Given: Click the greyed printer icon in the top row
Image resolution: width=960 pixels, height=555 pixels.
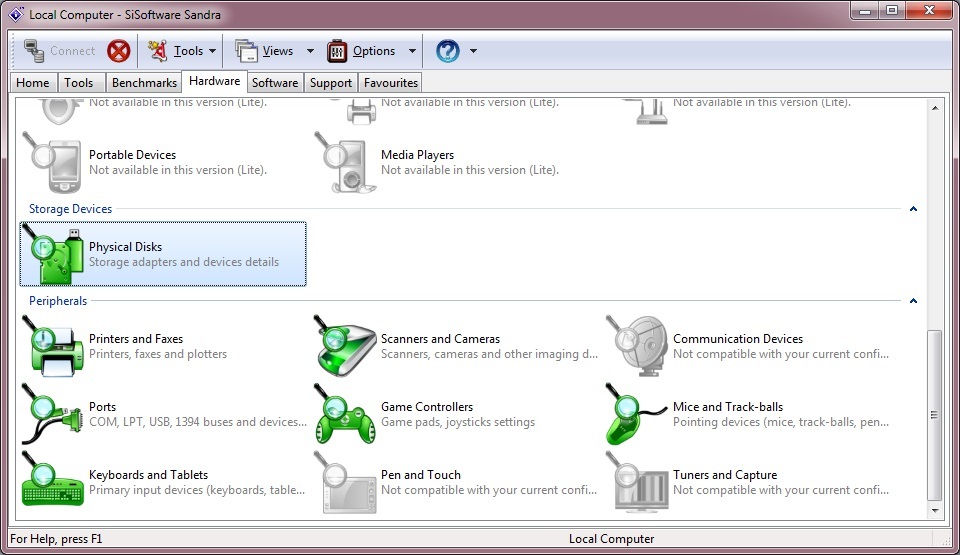Looking at the screenshot, I should [x=360, y=111].
